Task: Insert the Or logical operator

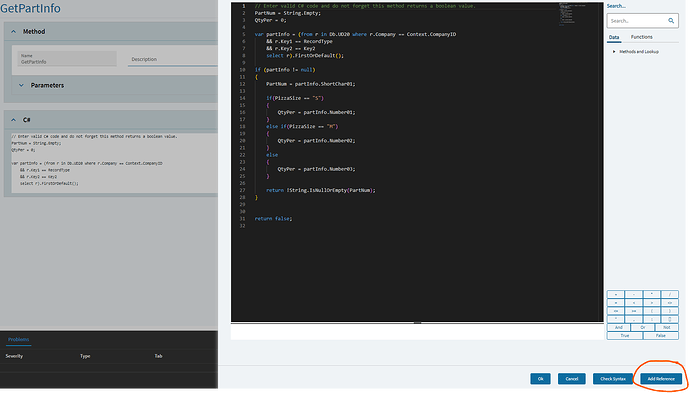Action: click(642, 327)
